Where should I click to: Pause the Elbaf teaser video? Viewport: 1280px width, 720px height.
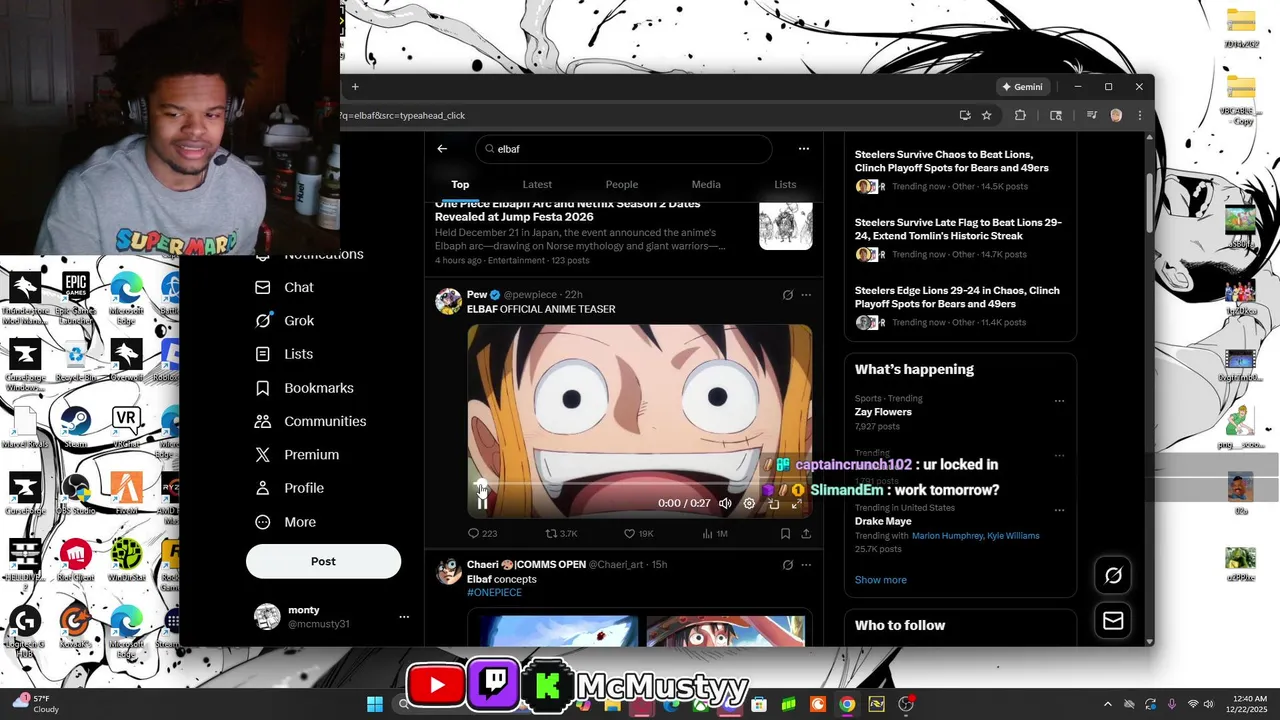click(x=482, y=503)
